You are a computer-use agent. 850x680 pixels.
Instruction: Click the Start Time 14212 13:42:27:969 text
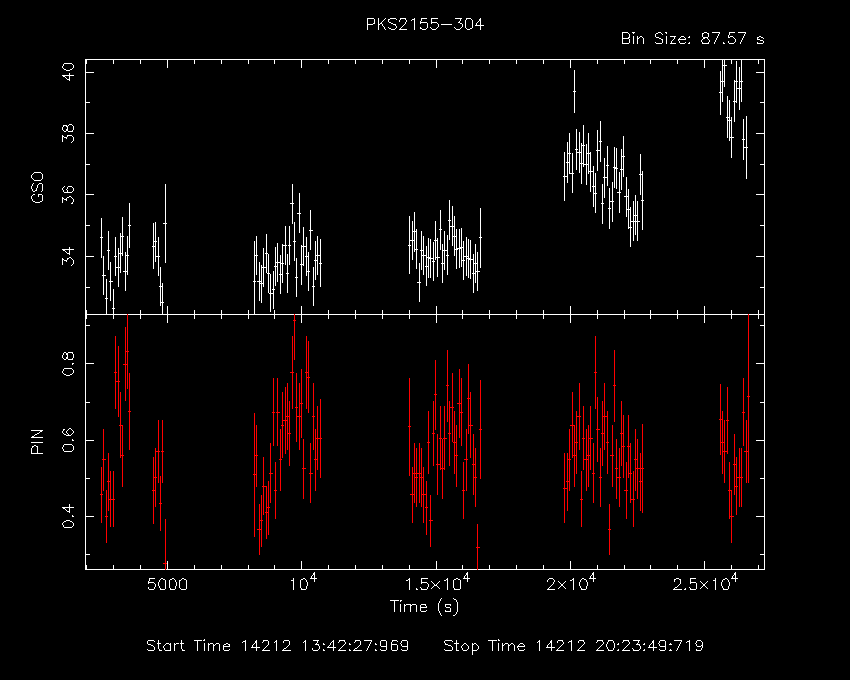click(x=278, y=646)
